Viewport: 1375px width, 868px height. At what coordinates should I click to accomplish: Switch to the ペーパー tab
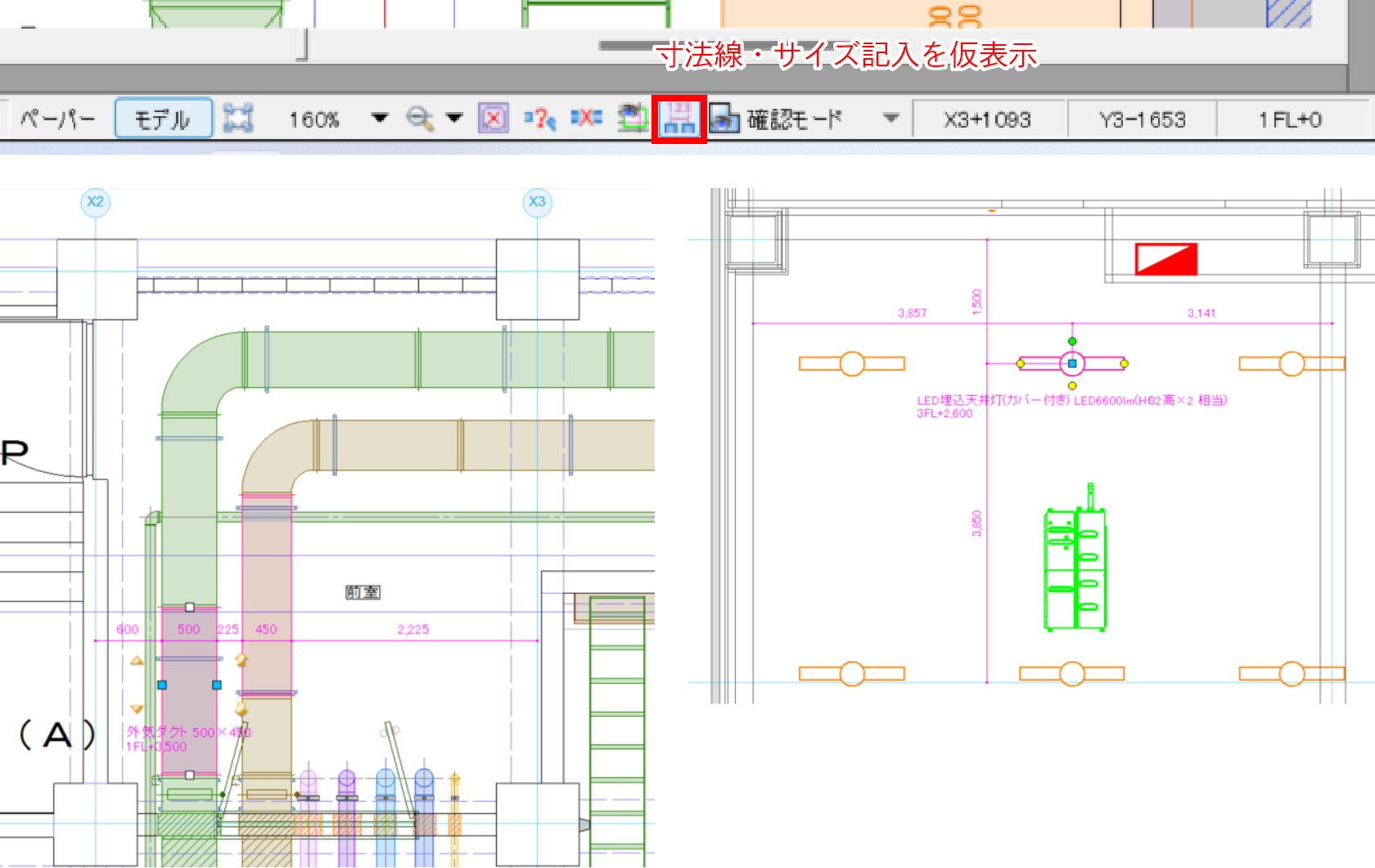[x=57, y=119]
